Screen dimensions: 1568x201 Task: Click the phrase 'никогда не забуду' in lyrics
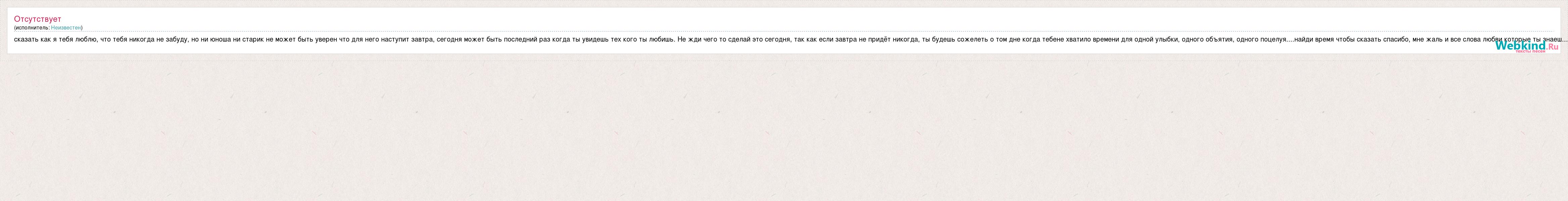[x=158, y=40]
